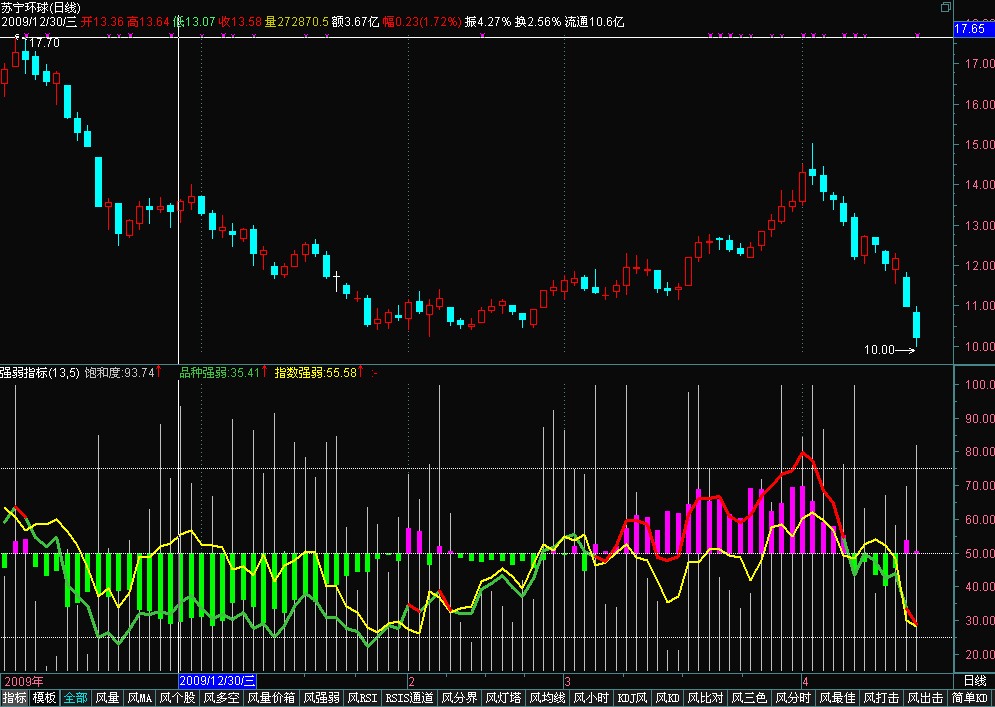Switch to the 风KD indicator tab
The image size is (995, 707).
[x=668, y=698]
